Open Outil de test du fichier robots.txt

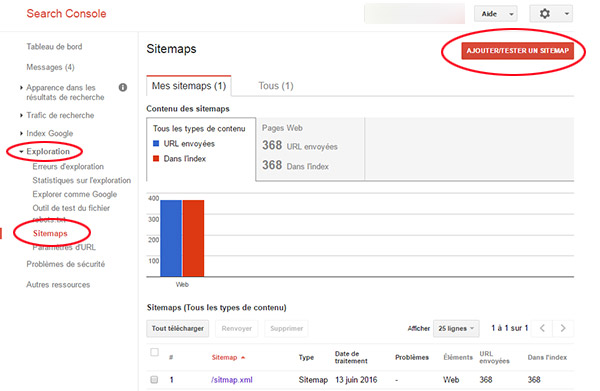[x=71, y=213]
